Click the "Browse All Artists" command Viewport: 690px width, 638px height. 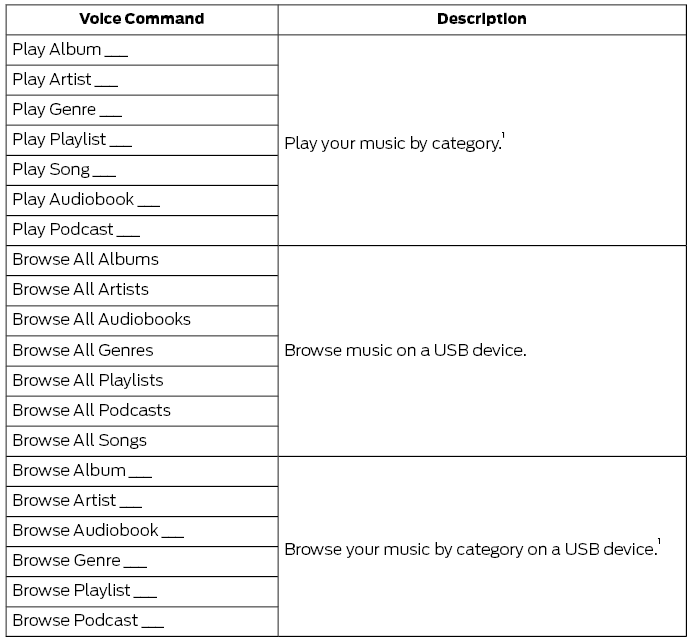[81, 289]
